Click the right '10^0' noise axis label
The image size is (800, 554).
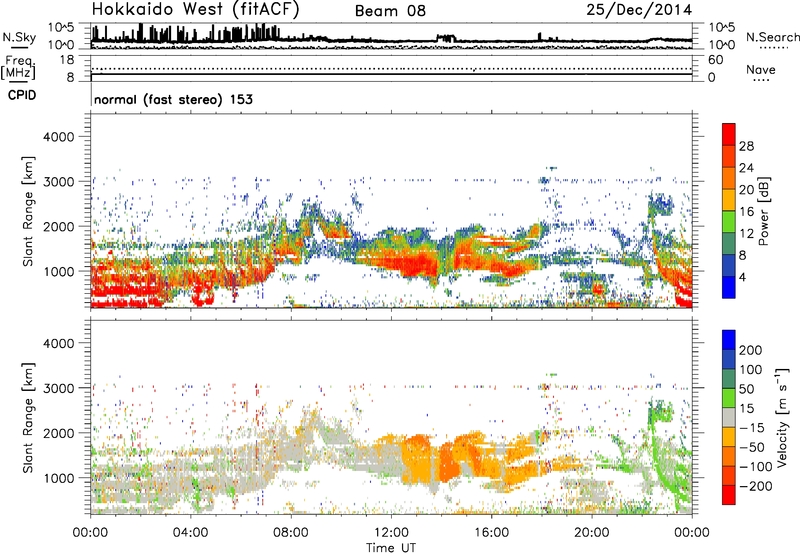coord(722,45)
